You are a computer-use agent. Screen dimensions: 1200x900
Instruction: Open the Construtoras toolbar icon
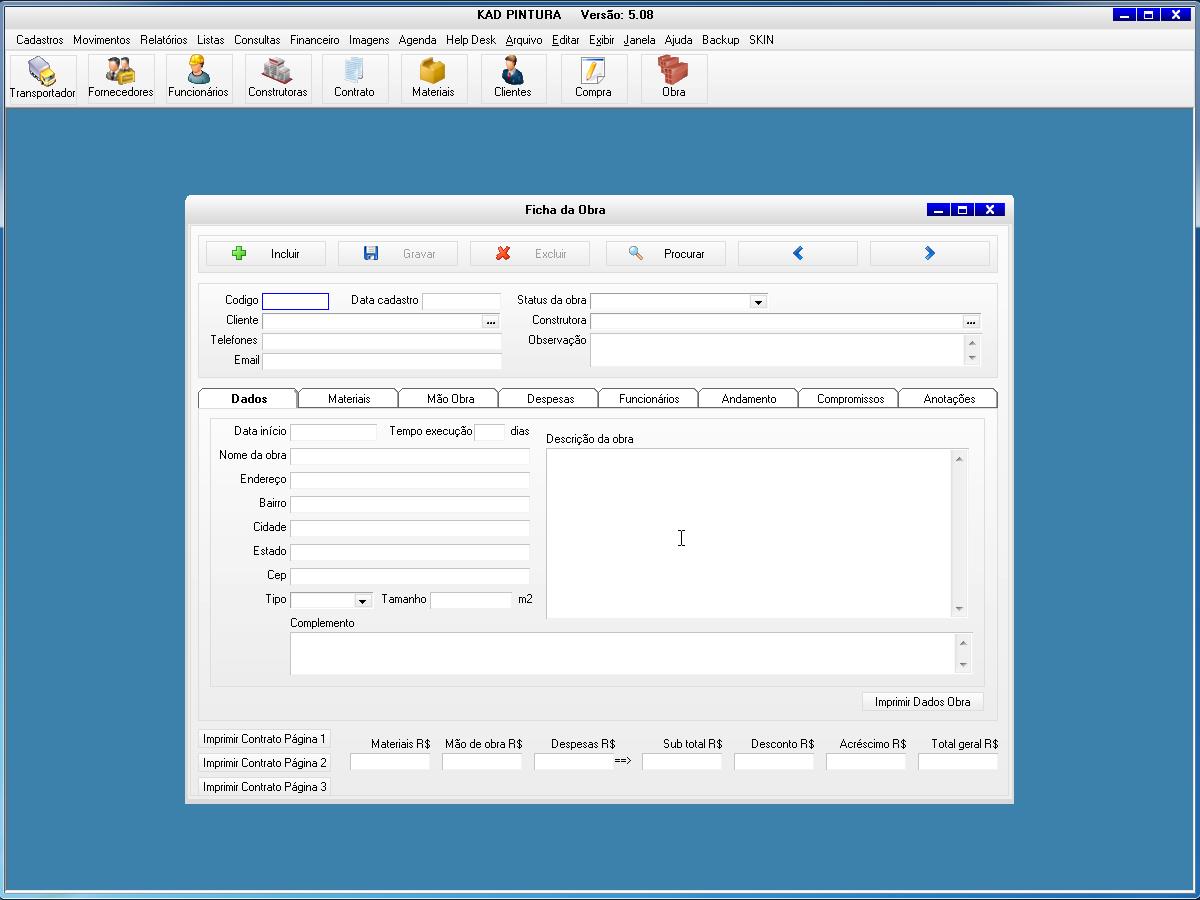point(277,78)
